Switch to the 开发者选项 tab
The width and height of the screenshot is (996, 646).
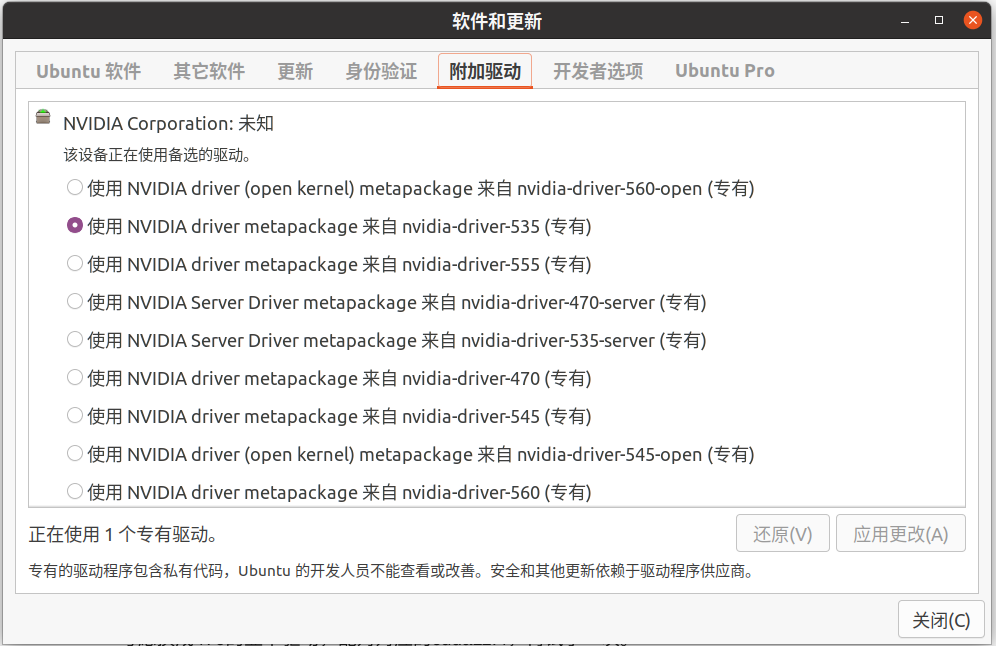(598, 71)
